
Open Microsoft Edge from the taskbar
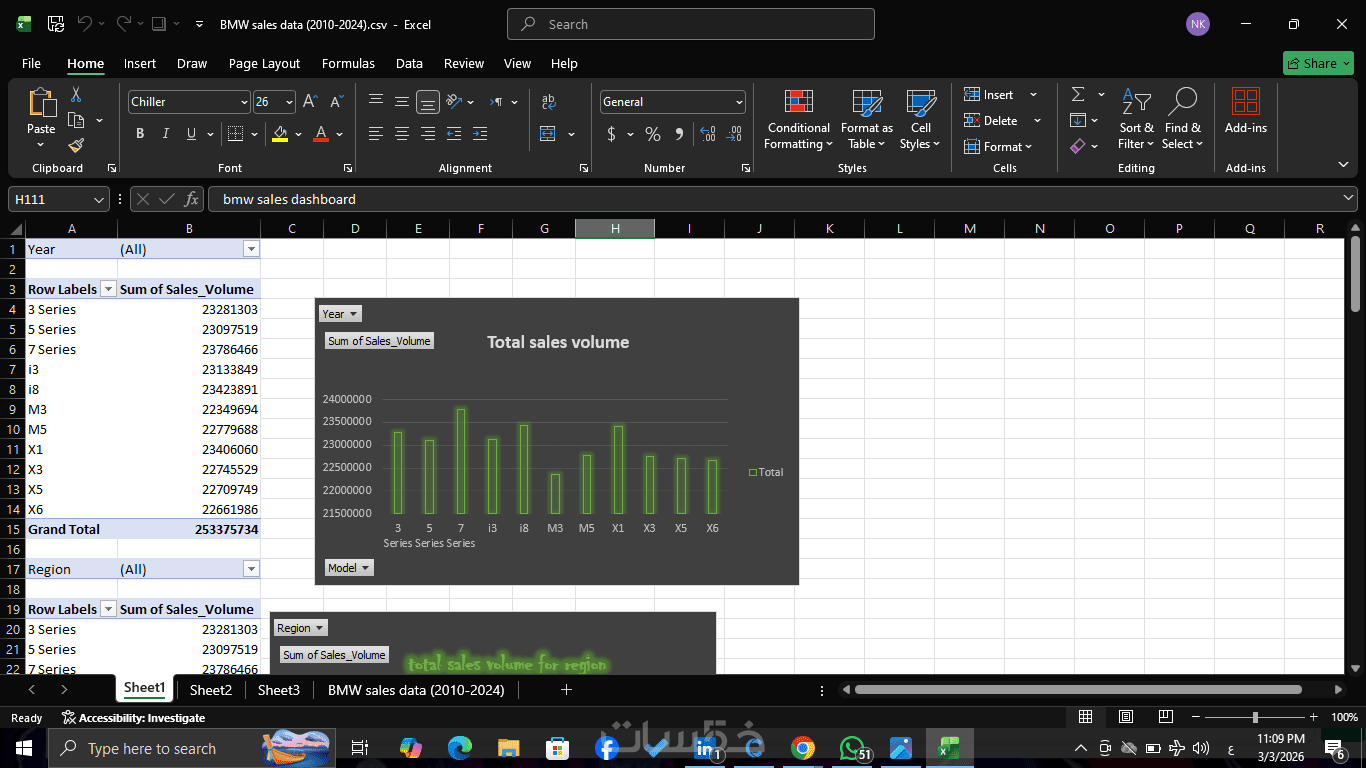tap(460, 748)
